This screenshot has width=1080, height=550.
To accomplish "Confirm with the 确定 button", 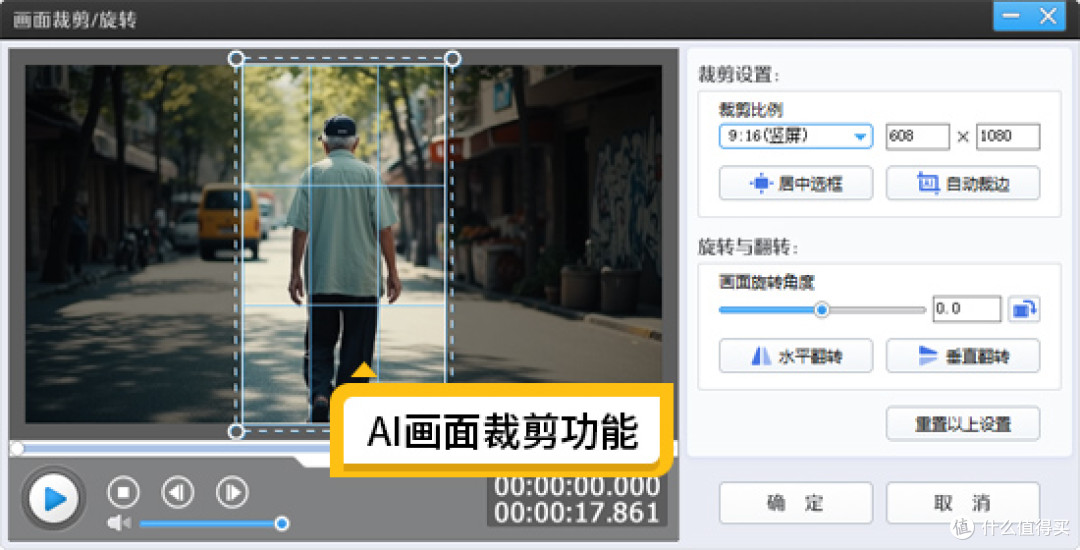I will (796, 503).
